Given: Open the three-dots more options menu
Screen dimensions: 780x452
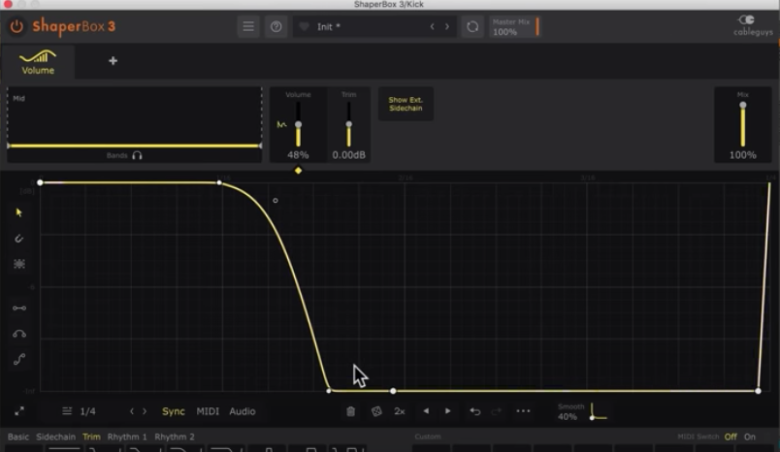Looking at the screenshot, I should (x=523, y=411).
